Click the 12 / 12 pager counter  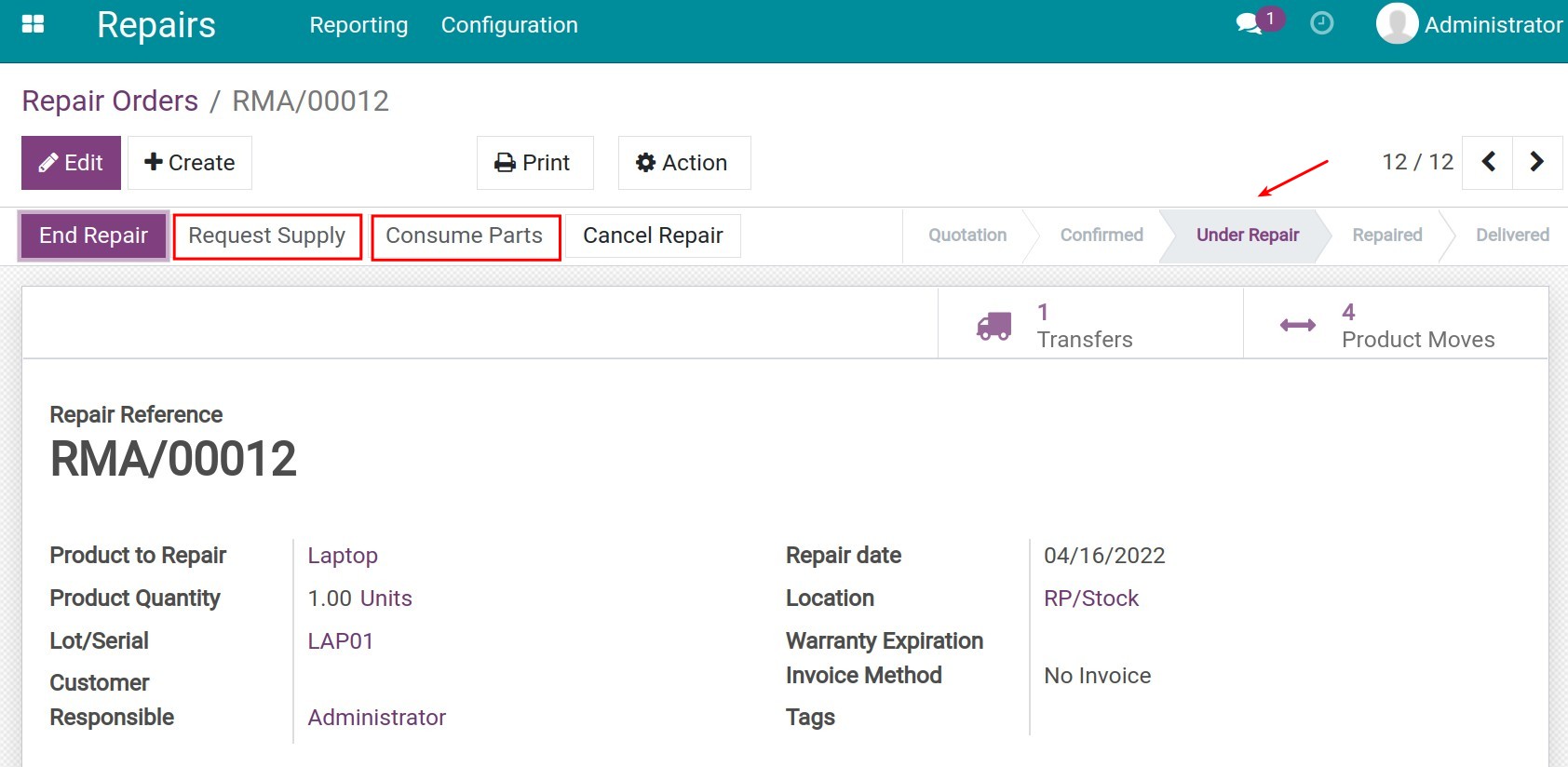pos(1417,162)
